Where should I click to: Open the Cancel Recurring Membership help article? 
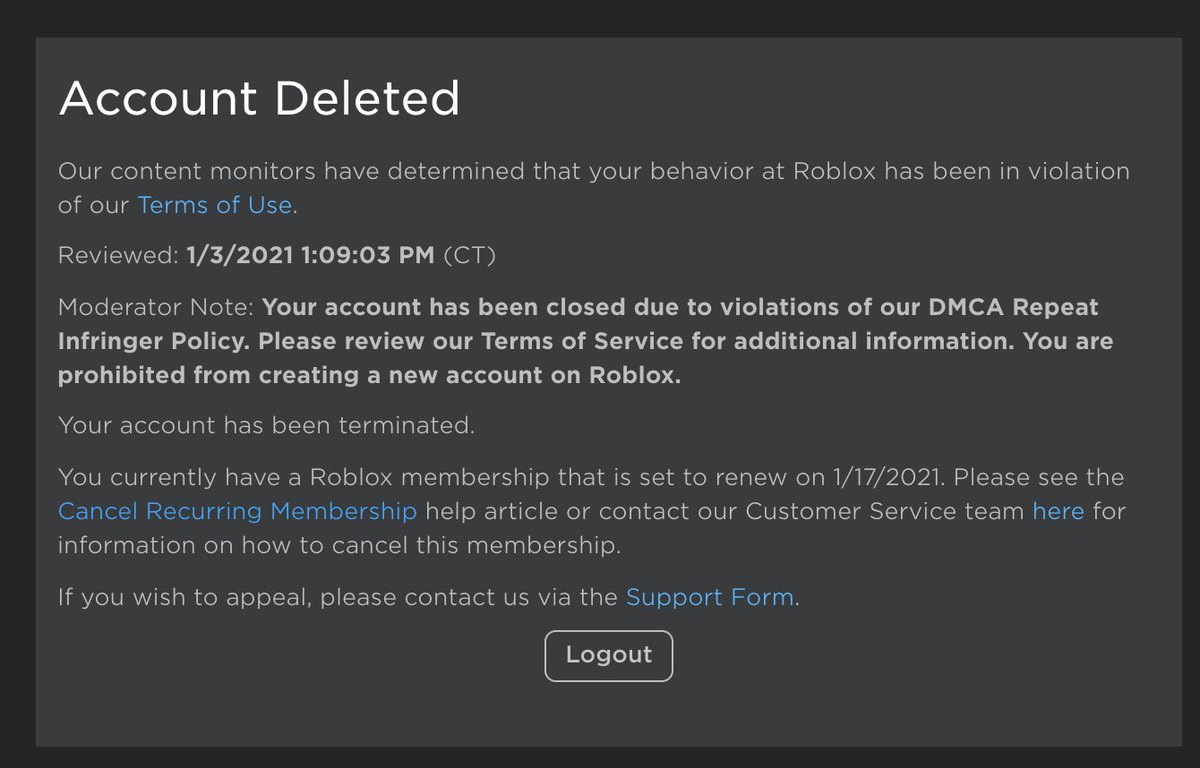[237, 511]
